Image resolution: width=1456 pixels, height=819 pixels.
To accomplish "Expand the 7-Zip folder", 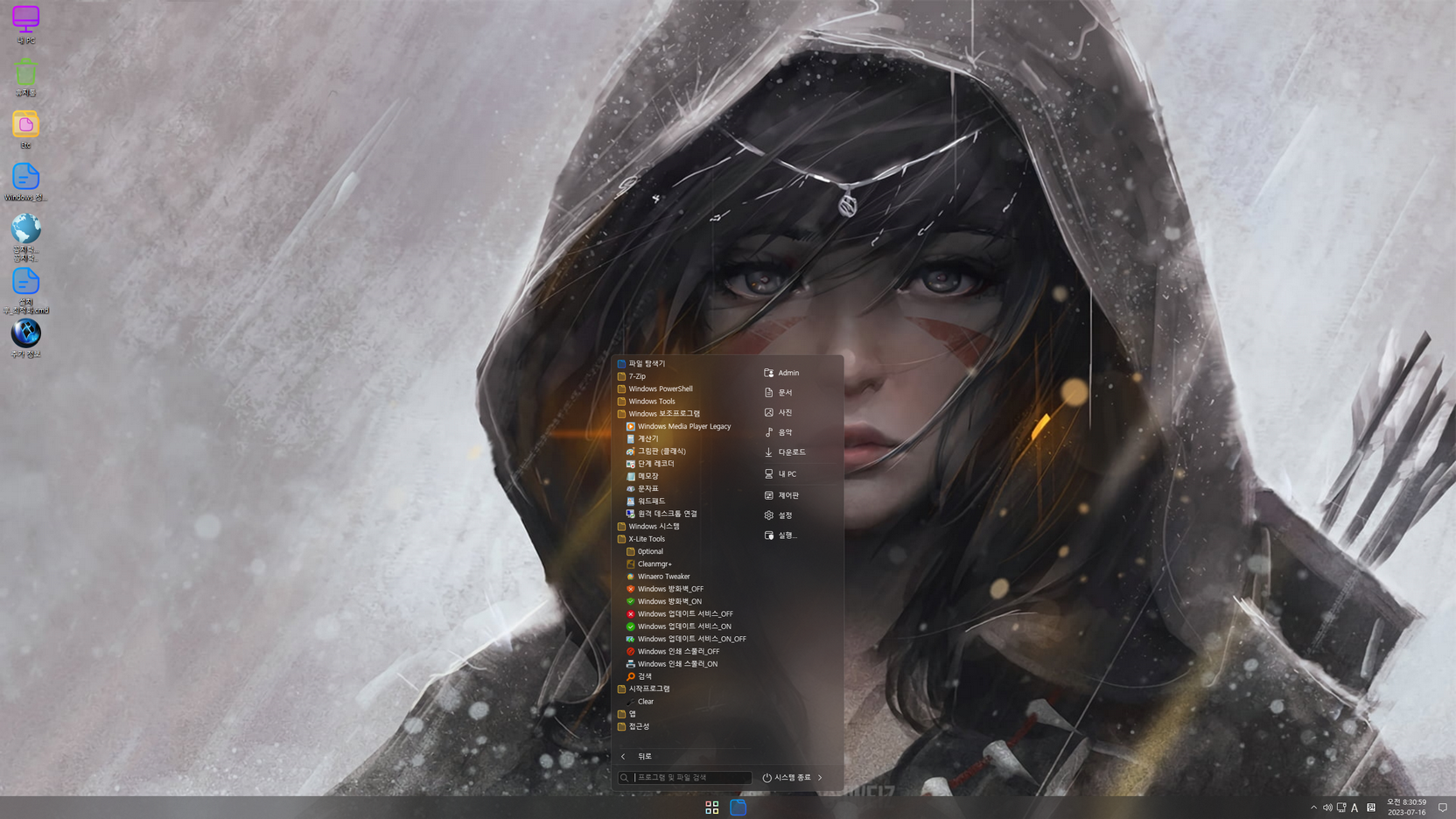I will click(x=631, y=376).
